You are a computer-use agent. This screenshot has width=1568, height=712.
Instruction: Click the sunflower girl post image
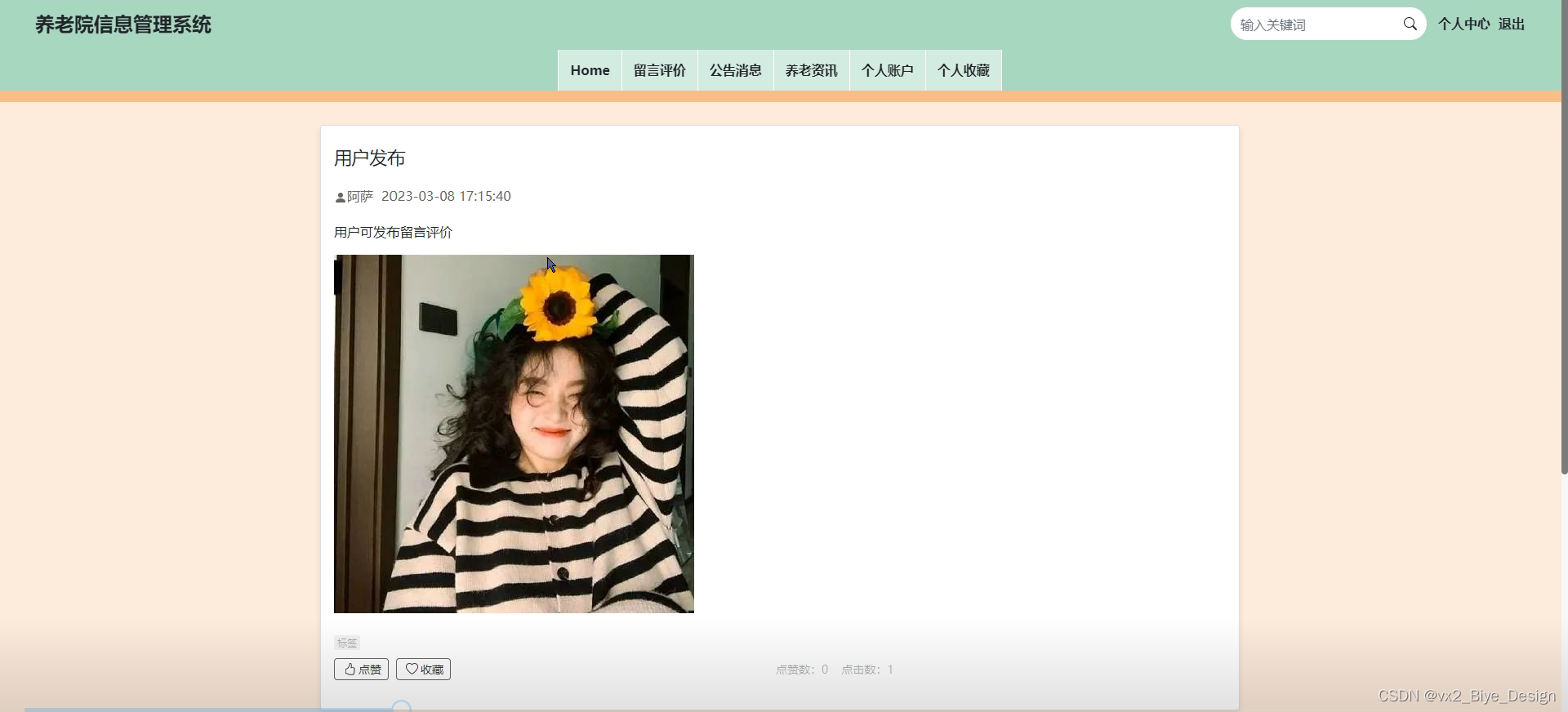tap(514, 434)
